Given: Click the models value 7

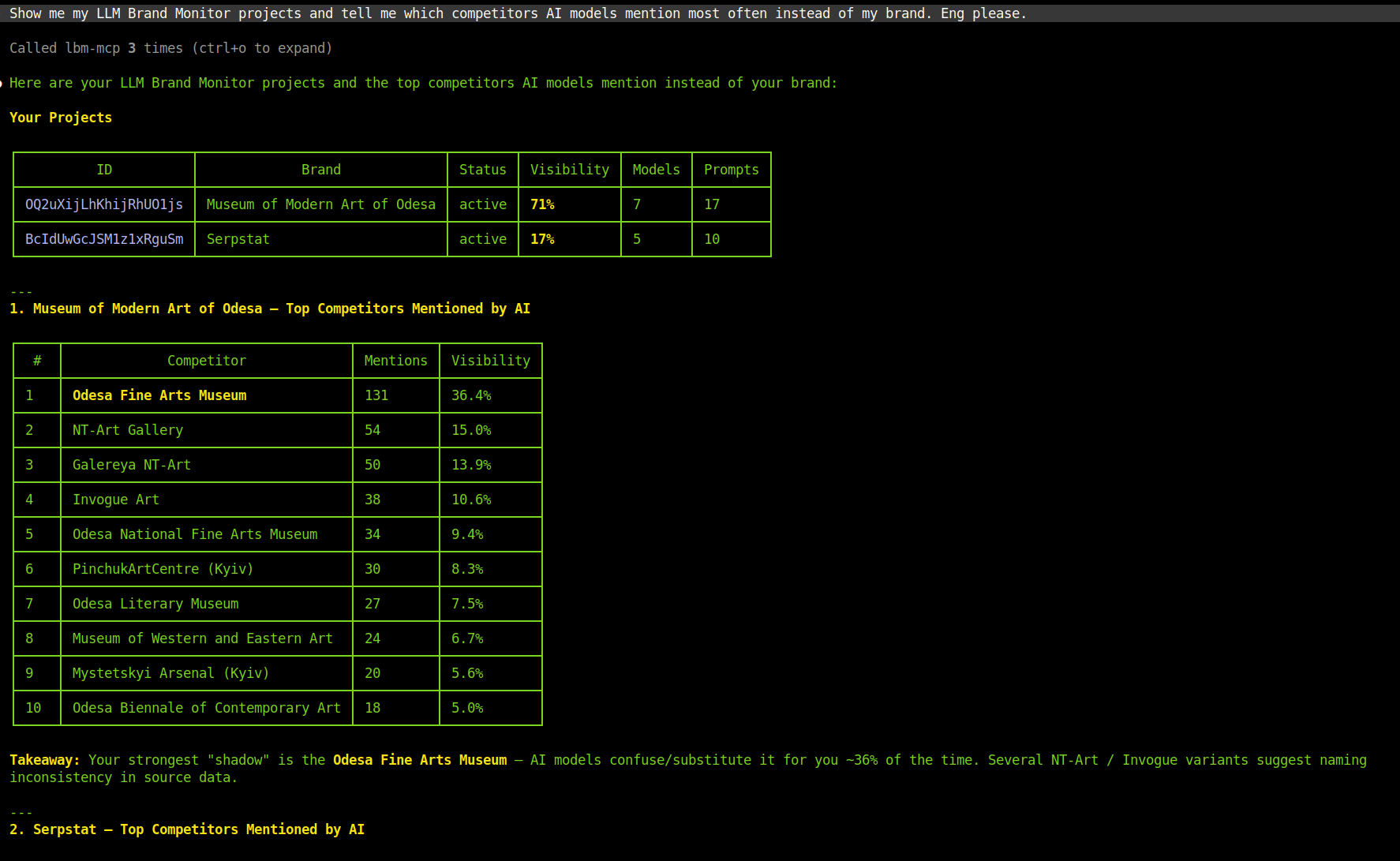Looking at the screenshot, I should [637, 204].
